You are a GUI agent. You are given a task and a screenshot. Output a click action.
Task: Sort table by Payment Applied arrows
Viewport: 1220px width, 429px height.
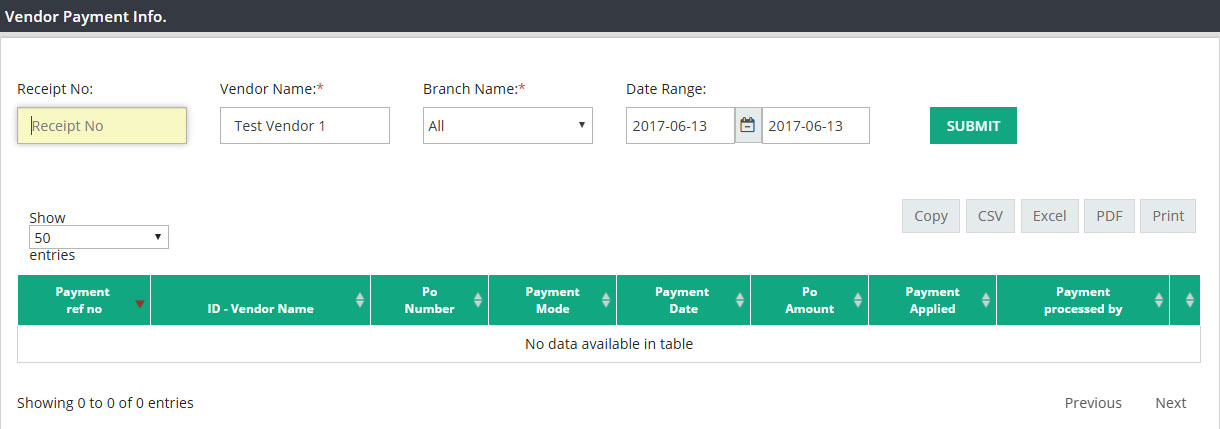tap(986, 300)
